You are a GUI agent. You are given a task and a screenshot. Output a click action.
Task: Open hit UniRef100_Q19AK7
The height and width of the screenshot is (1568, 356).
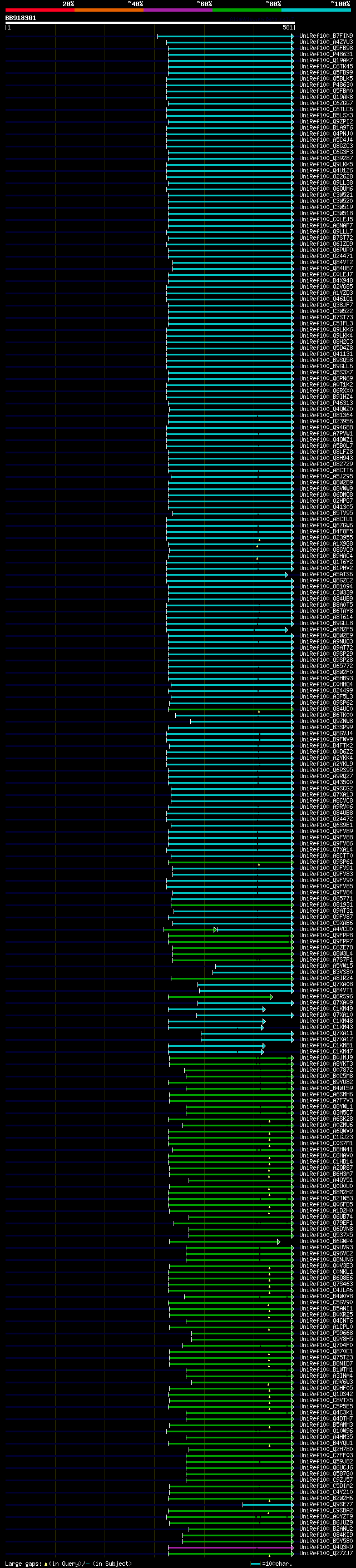click(x=326, y=60)
